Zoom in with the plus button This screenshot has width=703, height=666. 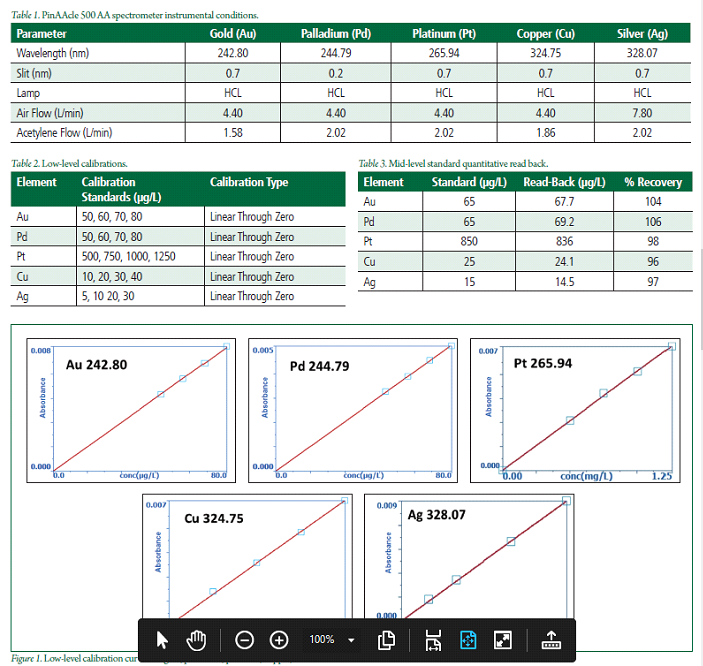(280, 640)
